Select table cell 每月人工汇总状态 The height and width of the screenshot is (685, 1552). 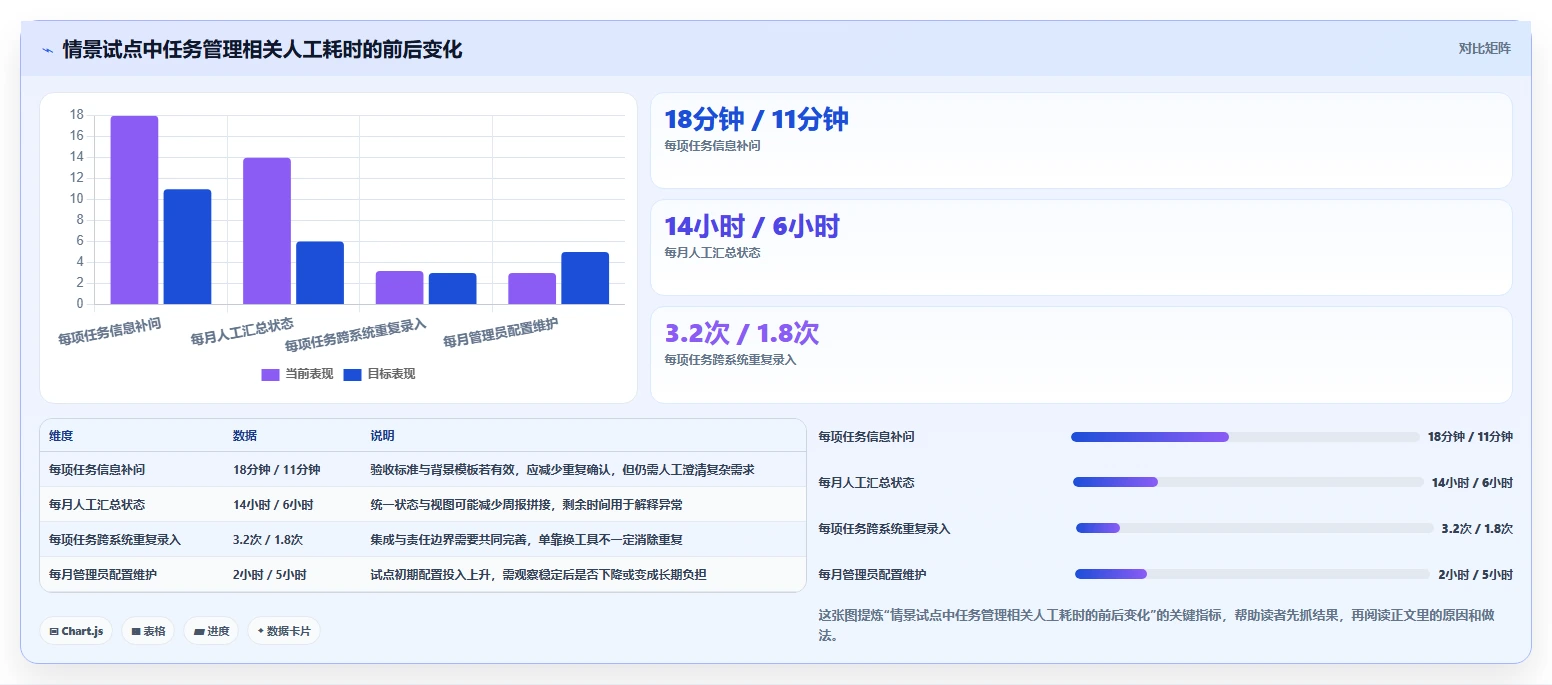point(97,505)
